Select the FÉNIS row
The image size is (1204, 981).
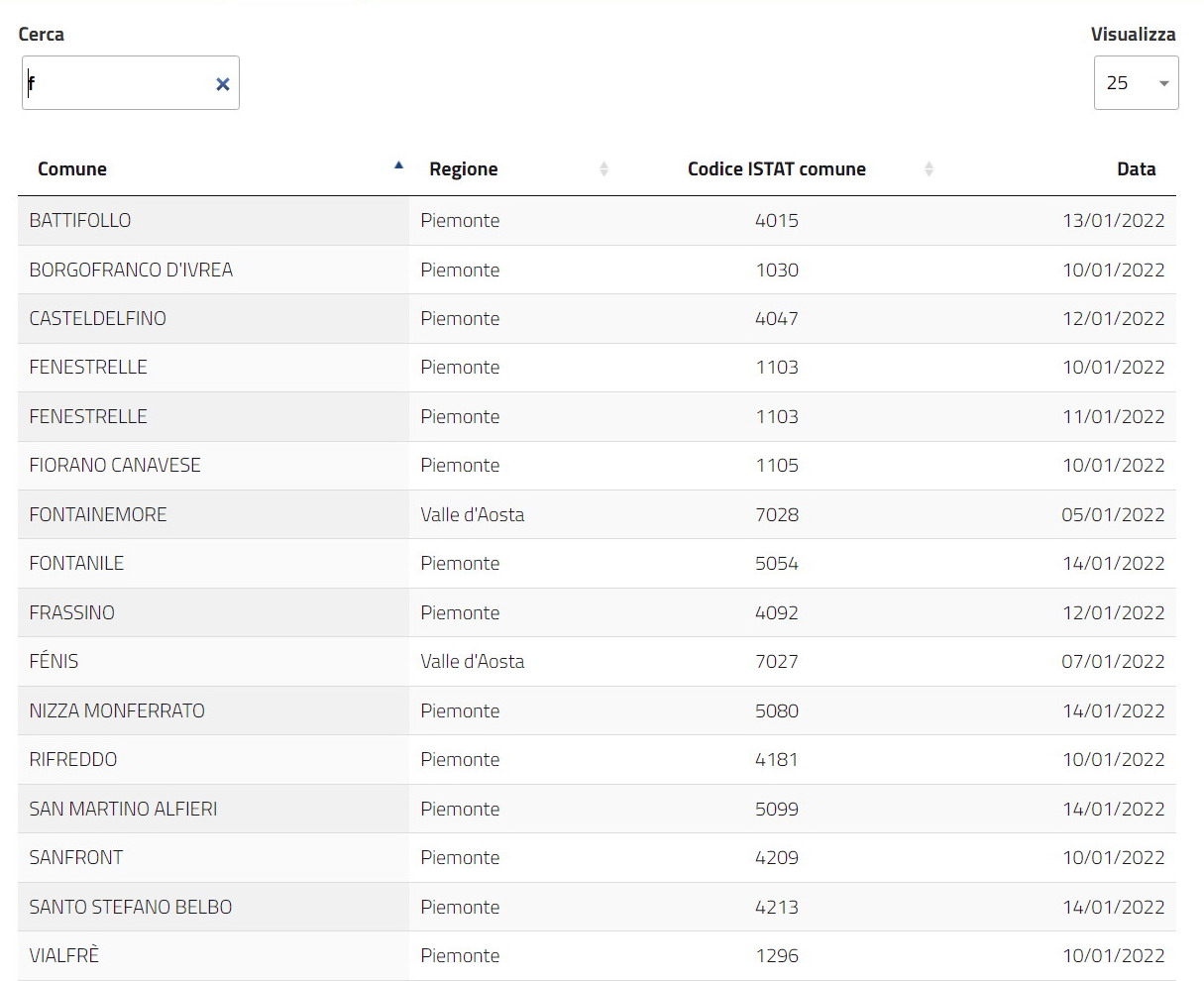[x=54, y=662]
